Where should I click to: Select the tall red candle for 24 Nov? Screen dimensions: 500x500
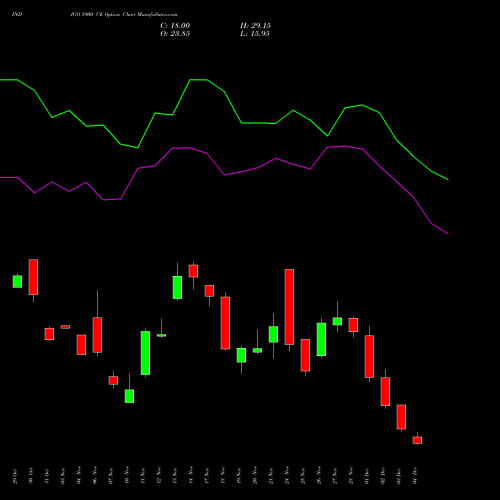tap(289, 307)
